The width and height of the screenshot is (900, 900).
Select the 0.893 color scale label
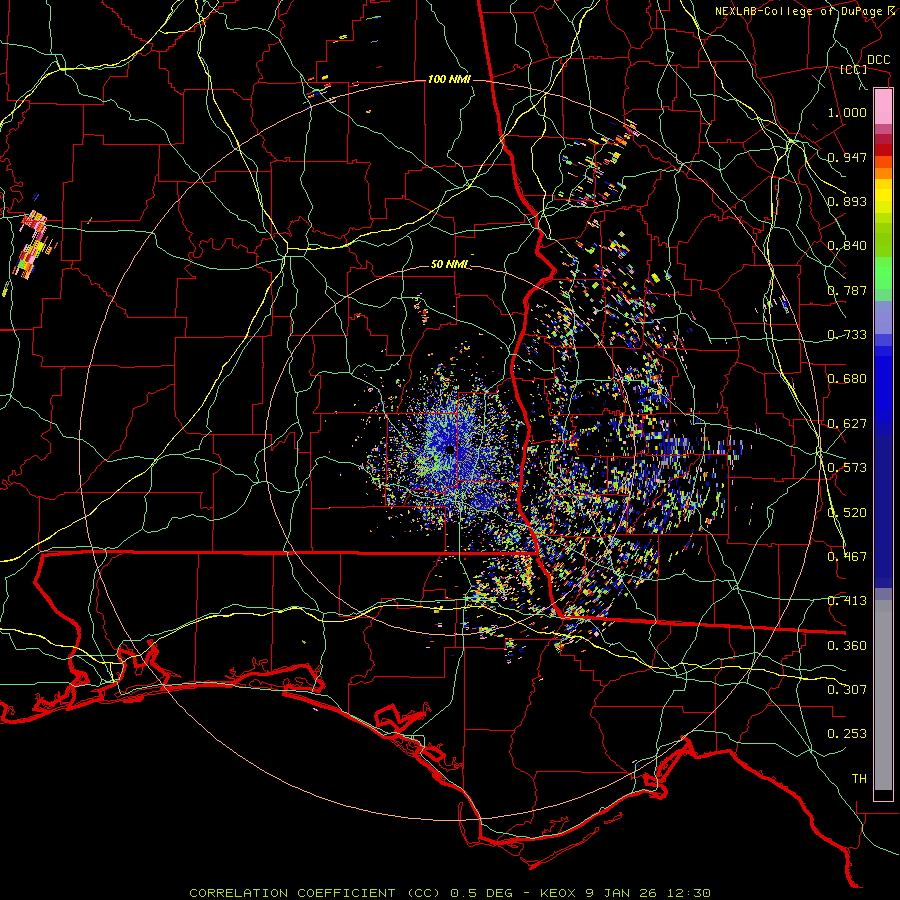point(847,201)
